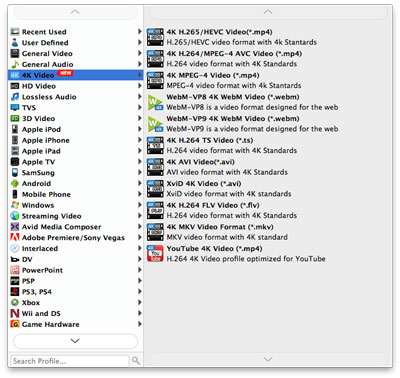Click the Lossless Audio note icon

click(15, 97)
